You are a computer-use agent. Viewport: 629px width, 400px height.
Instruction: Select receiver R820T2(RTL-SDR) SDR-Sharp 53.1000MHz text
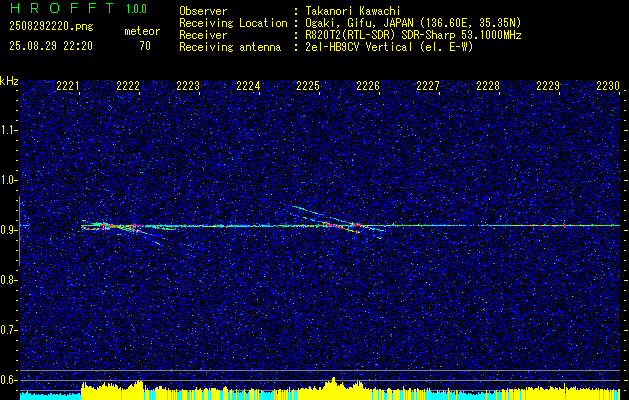(413, 35)
